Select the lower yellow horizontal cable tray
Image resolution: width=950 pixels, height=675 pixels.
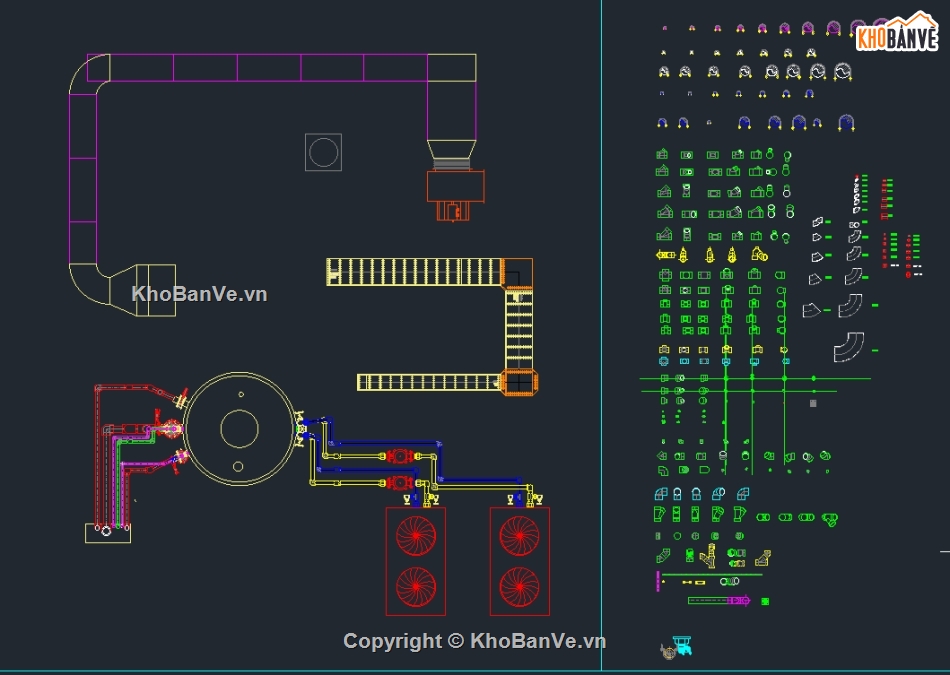click(429, 382)
